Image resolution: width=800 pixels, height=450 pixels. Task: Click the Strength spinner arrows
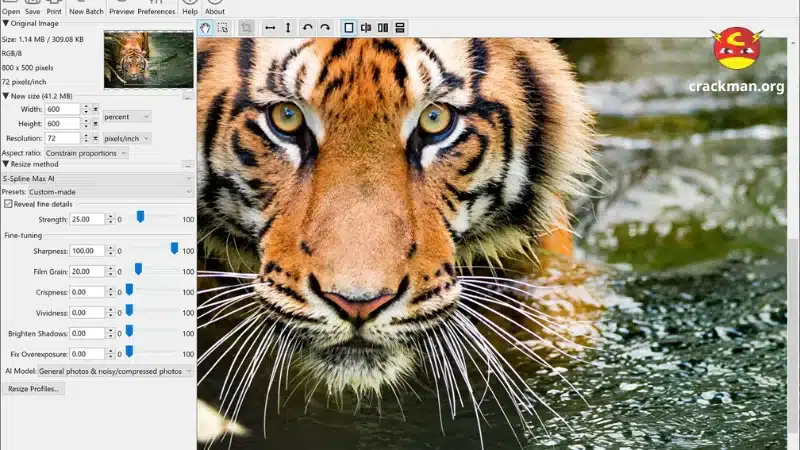coord(110,219)
